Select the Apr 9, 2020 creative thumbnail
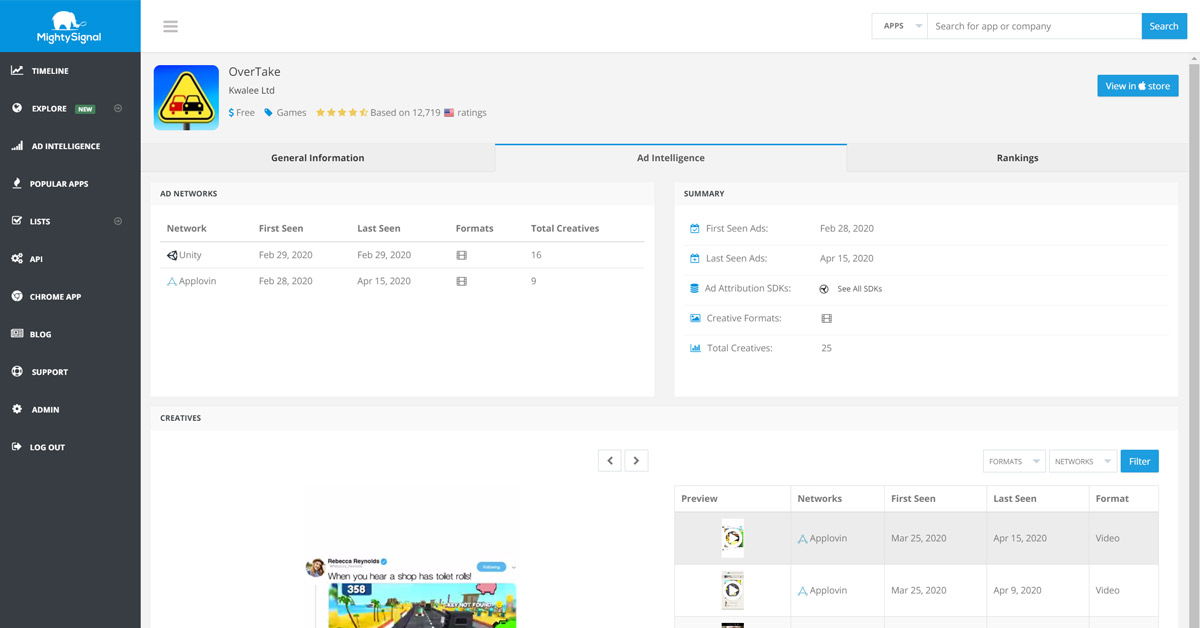 point(733,590)
